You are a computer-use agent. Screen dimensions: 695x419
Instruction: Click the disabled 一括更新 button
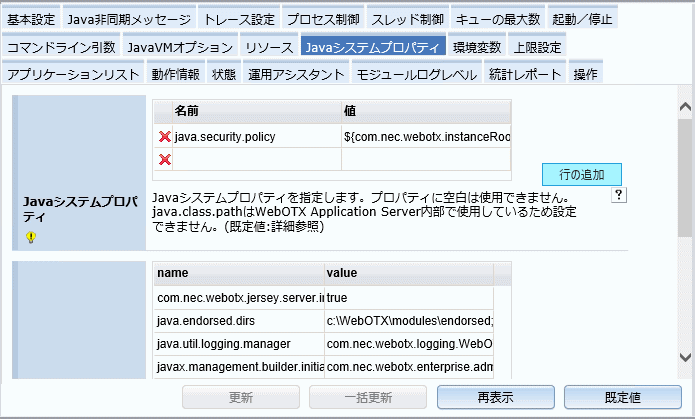point(368,397)
